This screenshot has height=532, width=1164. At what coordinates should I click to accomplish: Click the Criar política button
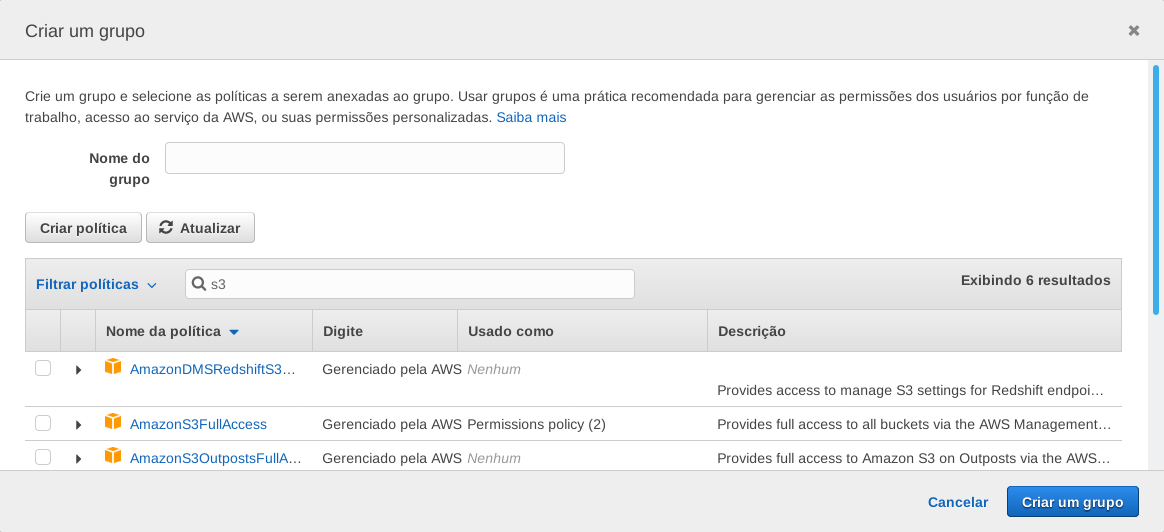pyautogui.click(x=83, y=228)
